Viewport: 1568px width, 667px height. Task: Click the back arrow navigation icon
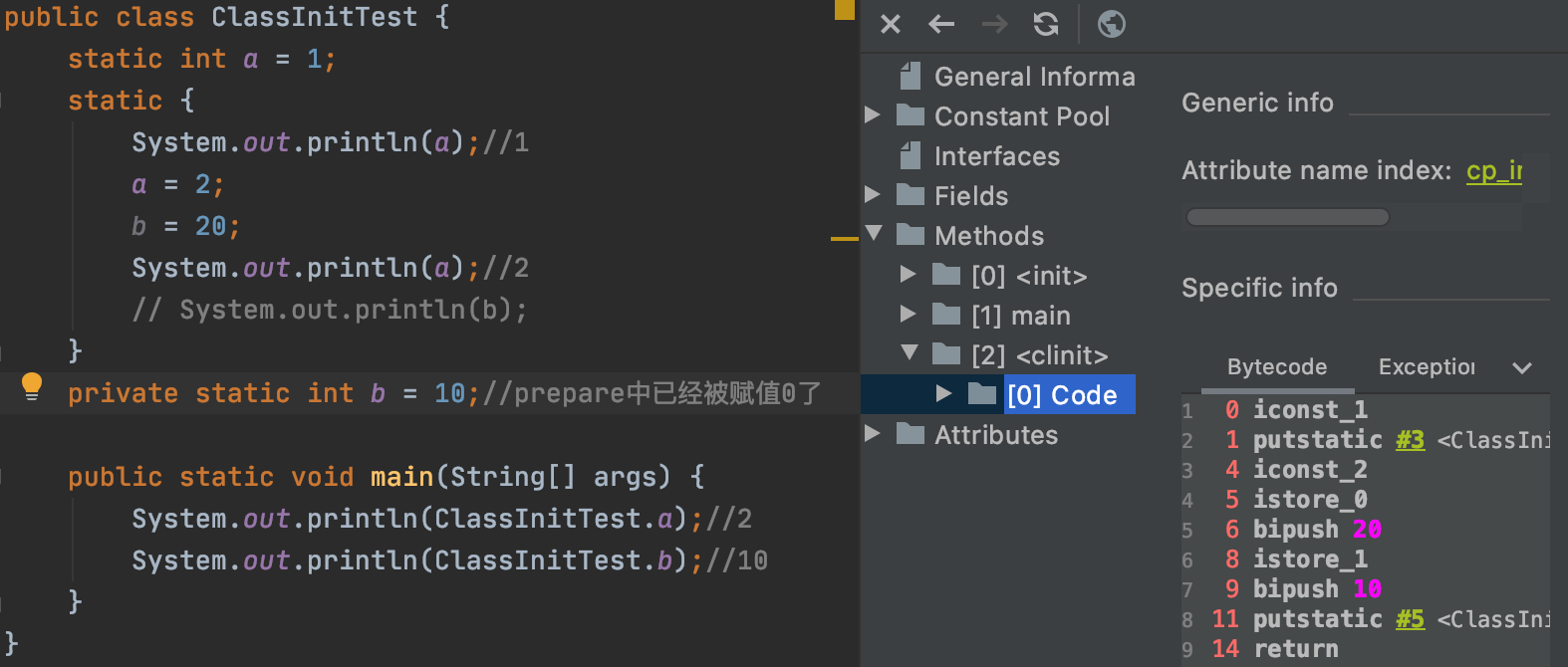pos(941,24)
